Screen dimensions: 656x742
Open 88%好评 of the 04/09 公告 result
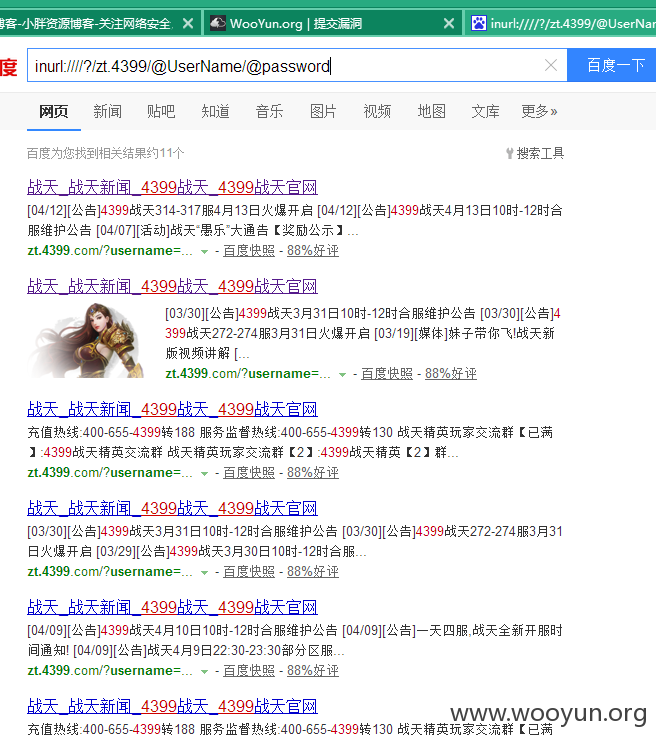coord(313,671)
